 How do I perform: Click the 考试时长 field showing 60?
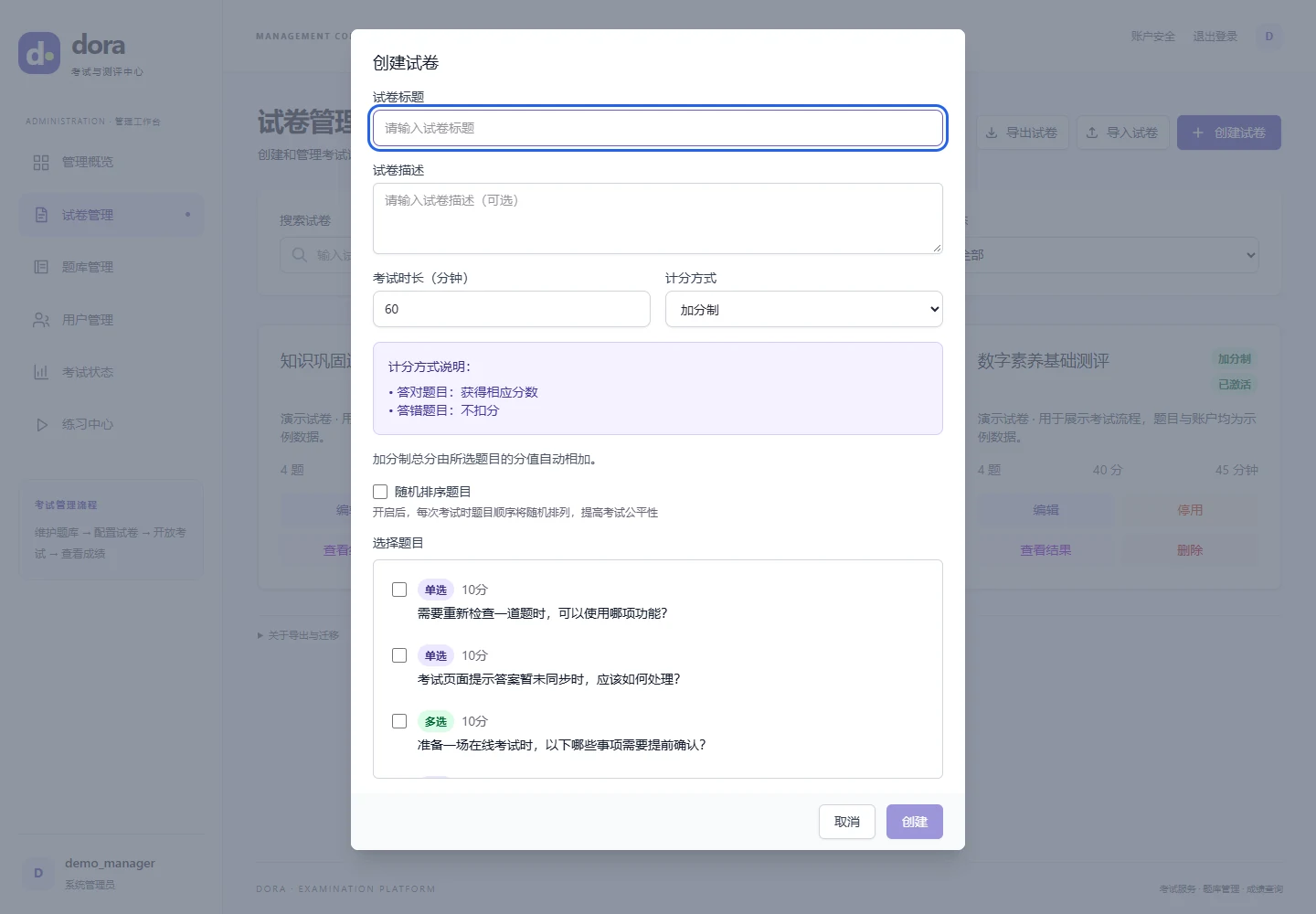512,309
